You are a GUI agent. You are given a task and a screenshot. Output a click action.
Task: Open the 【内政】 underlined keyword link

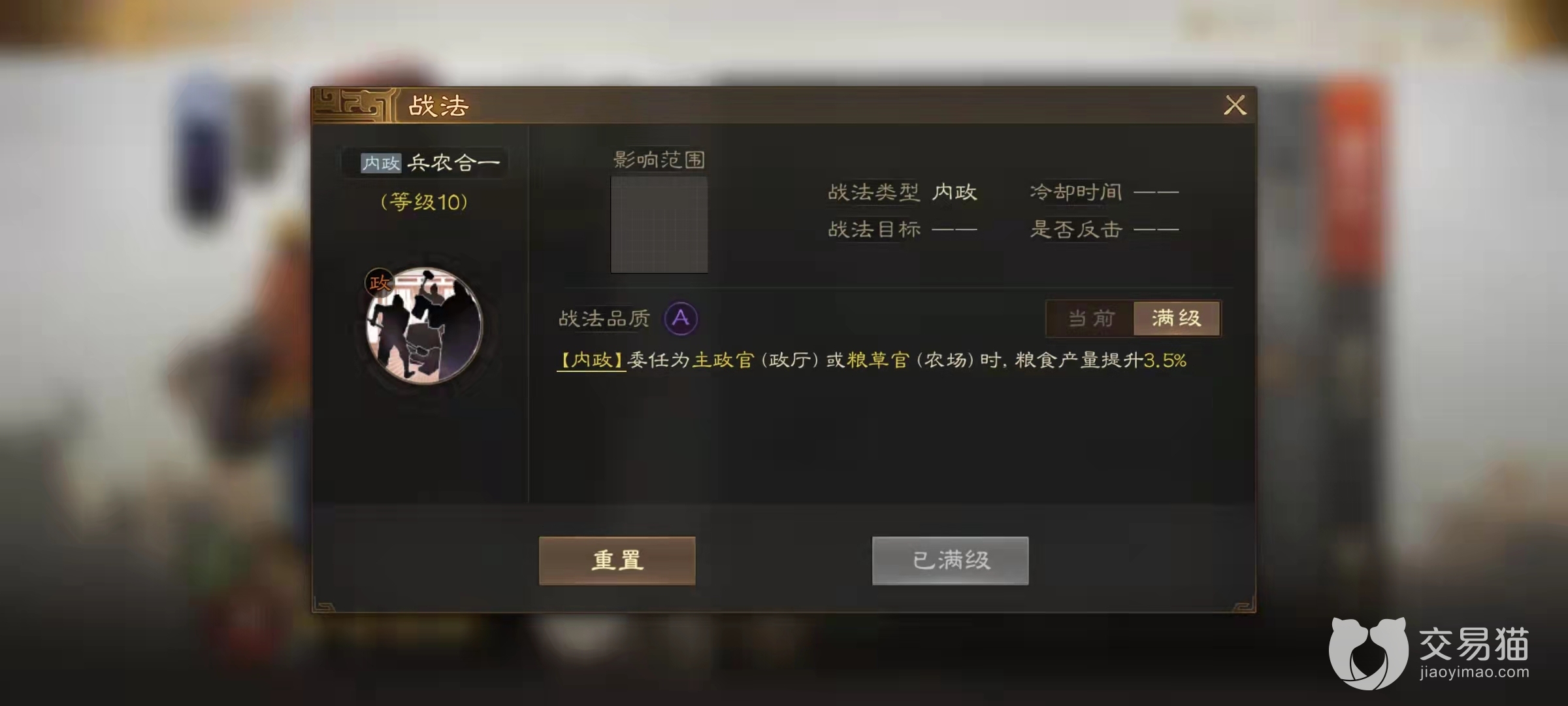[591, 360]
